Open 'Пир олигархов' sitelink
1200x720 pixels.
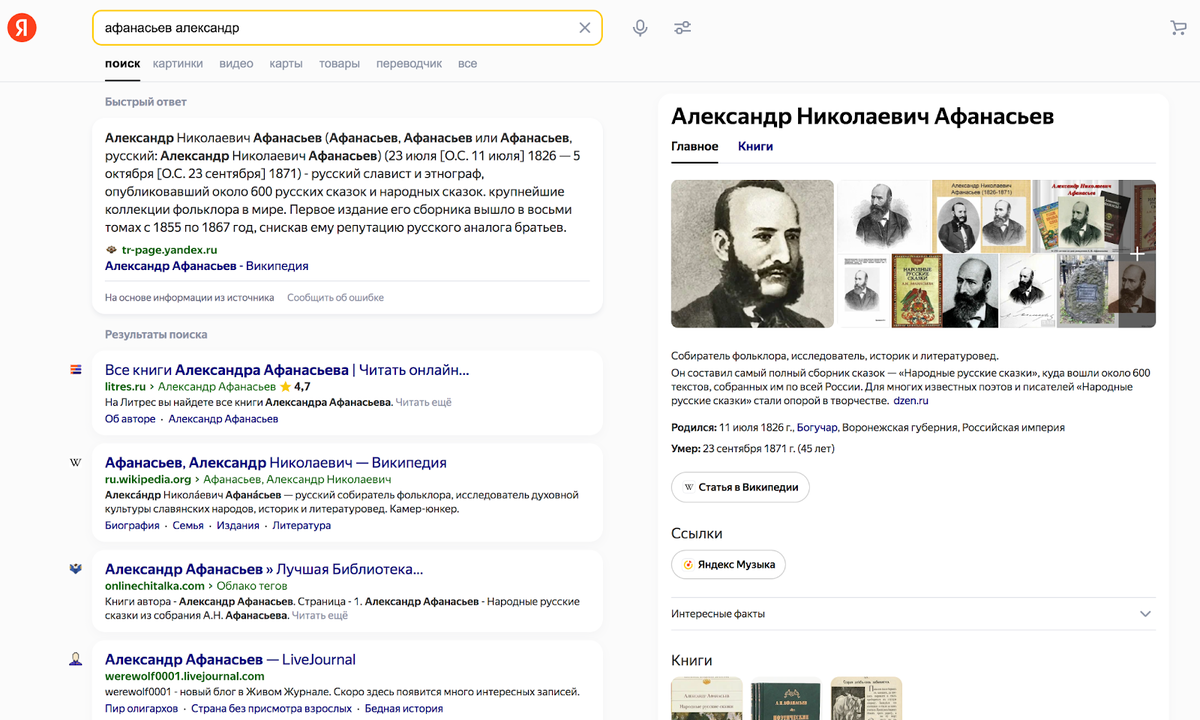point(141,709)
